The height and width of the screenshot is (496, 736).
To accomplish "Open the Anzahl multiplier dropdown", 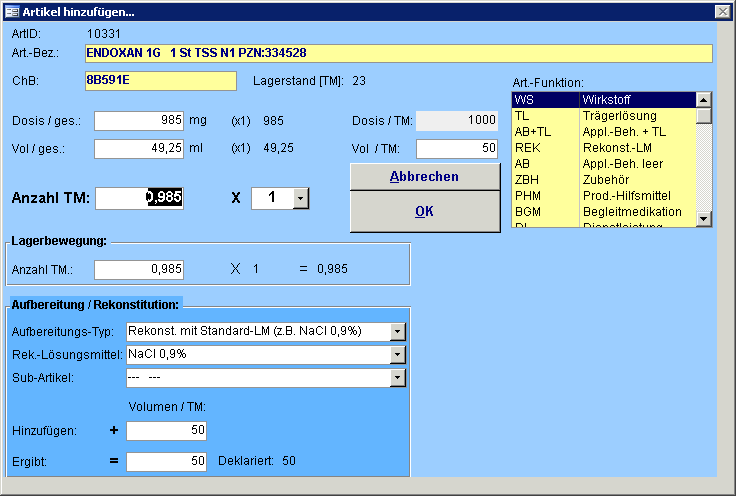I will (x=300, y=198).
